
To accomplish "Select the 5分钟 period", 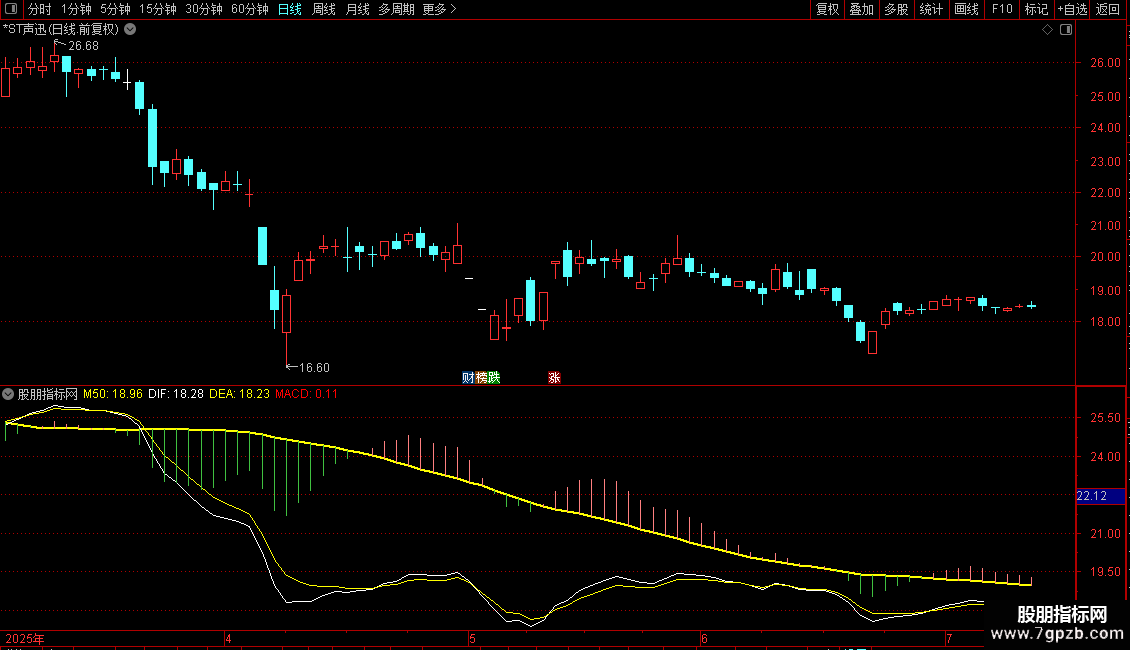I will click(115, 9).
